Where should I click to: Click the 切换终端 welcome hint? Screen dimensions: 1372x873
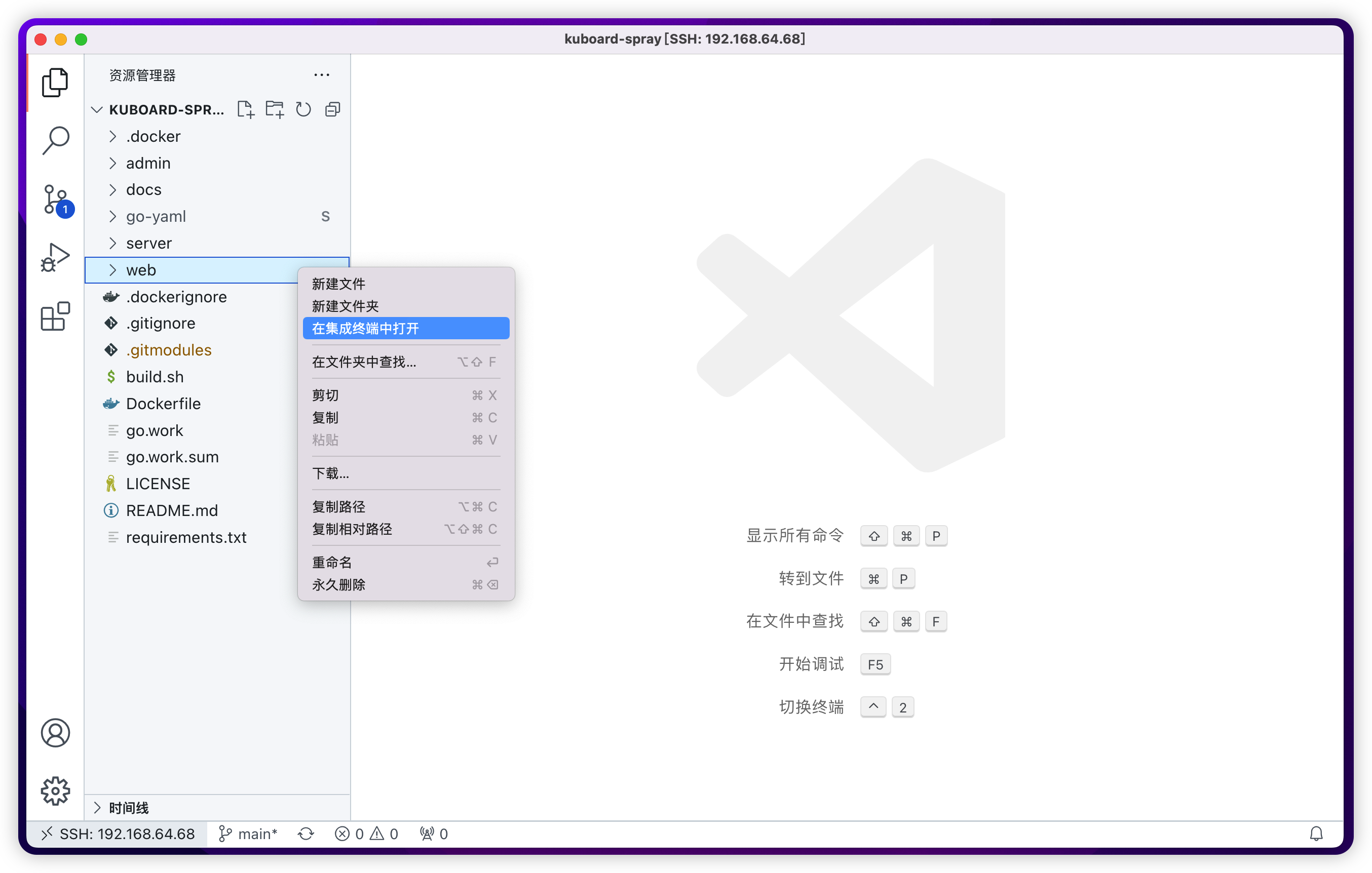pyautogui.click(x=811, y=707)
